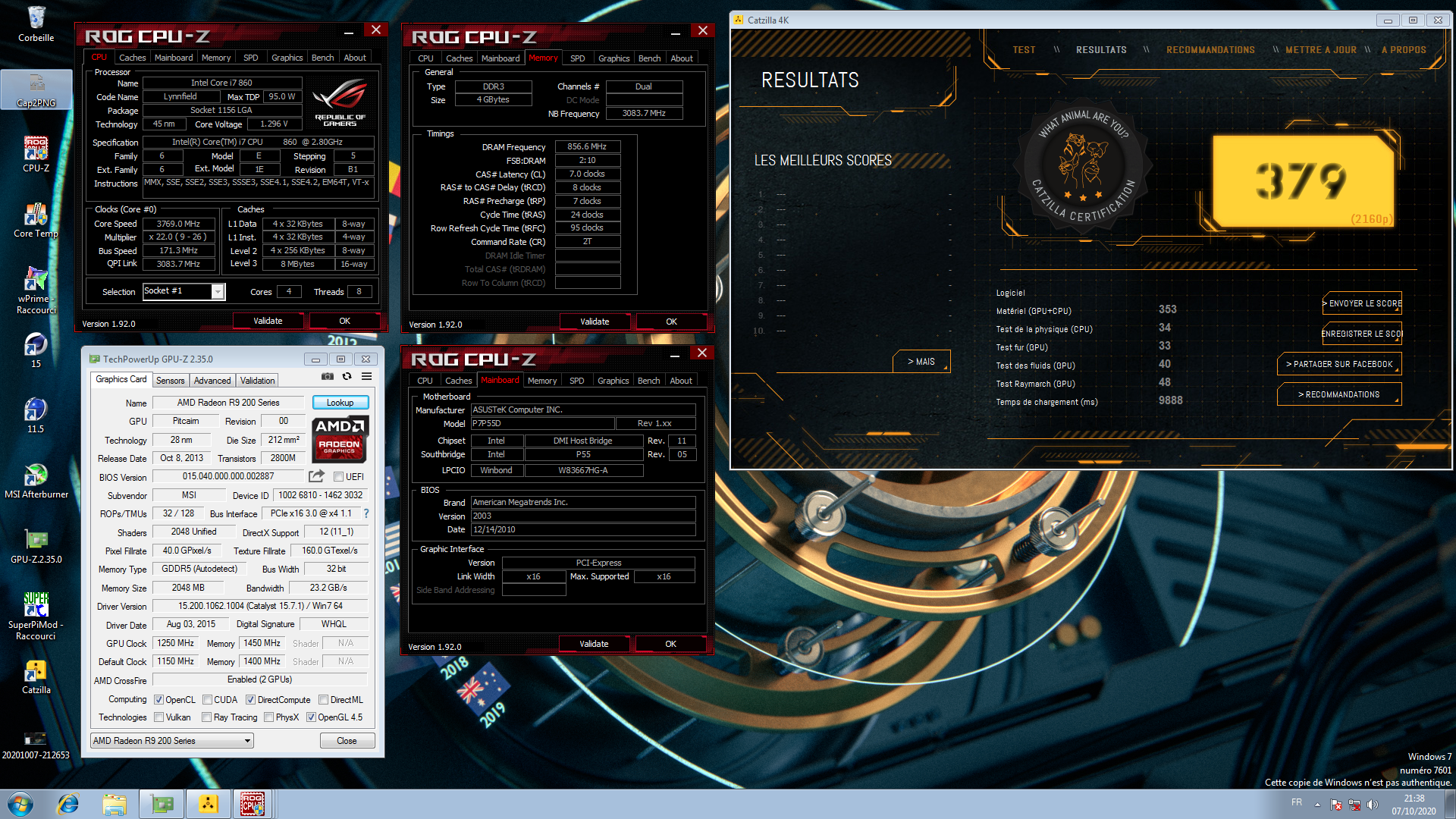
Task: Click the FR language indicator in taskbar
Action: (x=1297, y=802)
